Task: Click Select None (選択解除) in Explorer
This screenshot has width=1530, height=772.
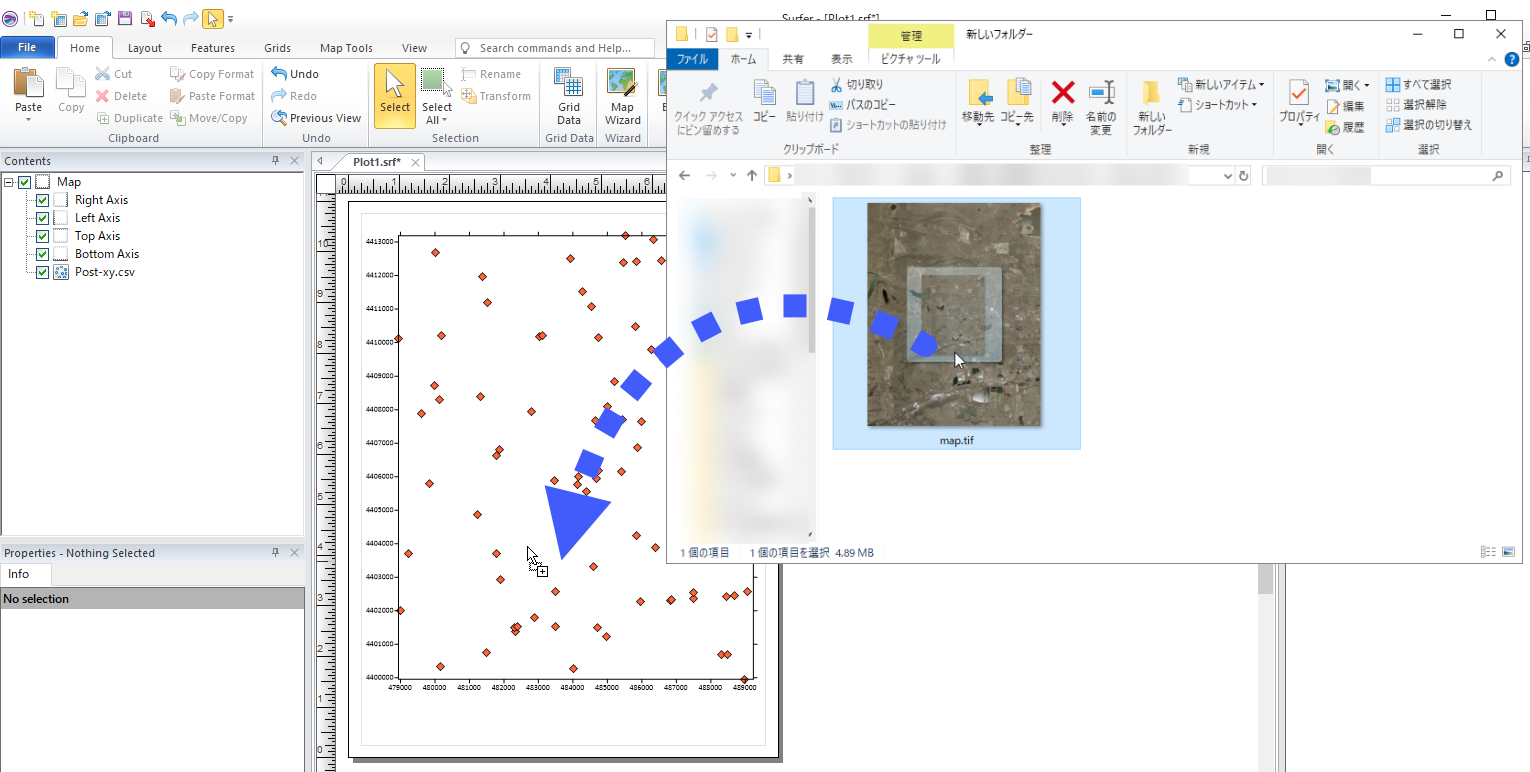Action: pyautogui.click(x=1416, y=104)
